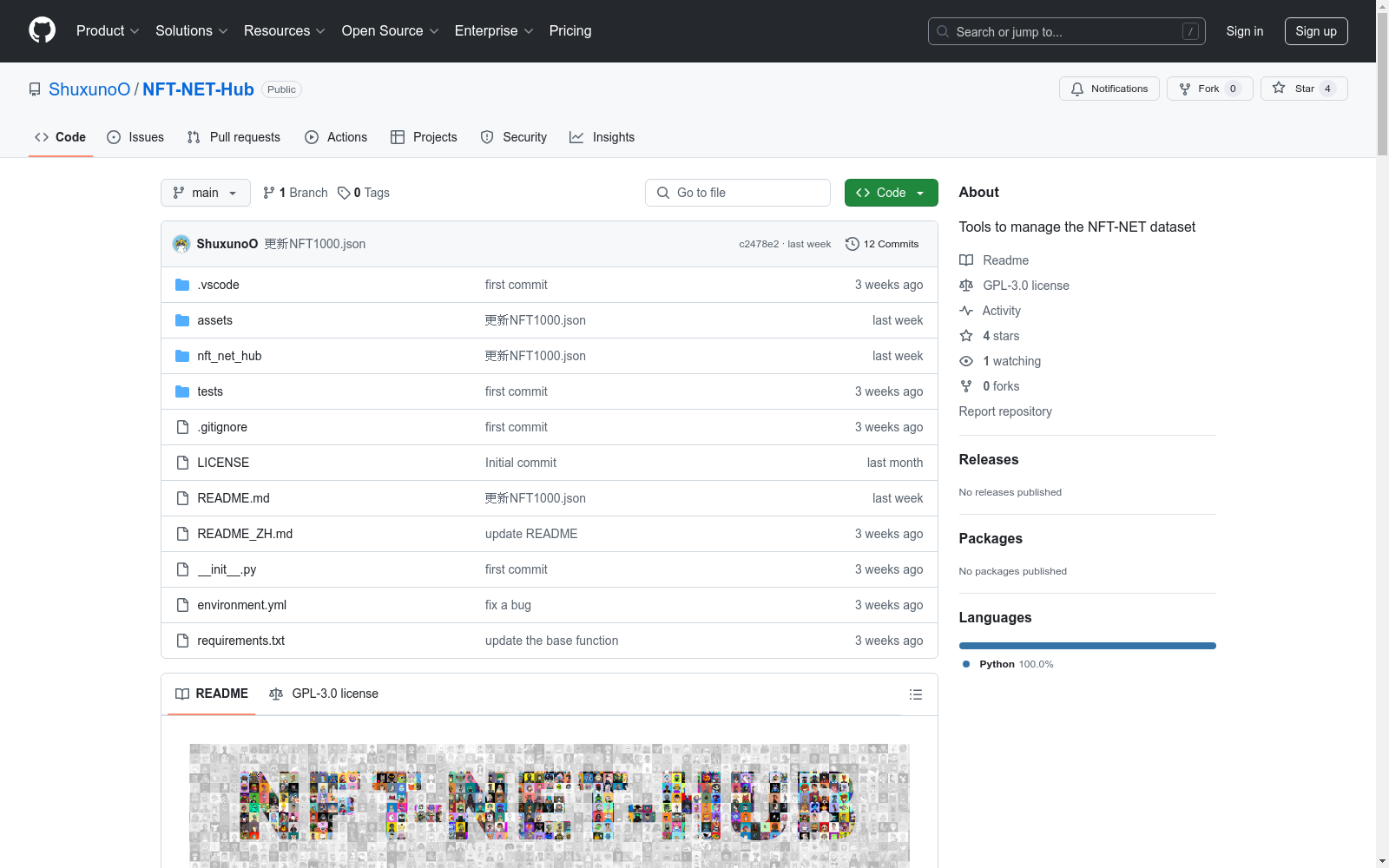Expand the Open Source menu
The height and width of the screenshot is (868, 1389).
(391, 30)
